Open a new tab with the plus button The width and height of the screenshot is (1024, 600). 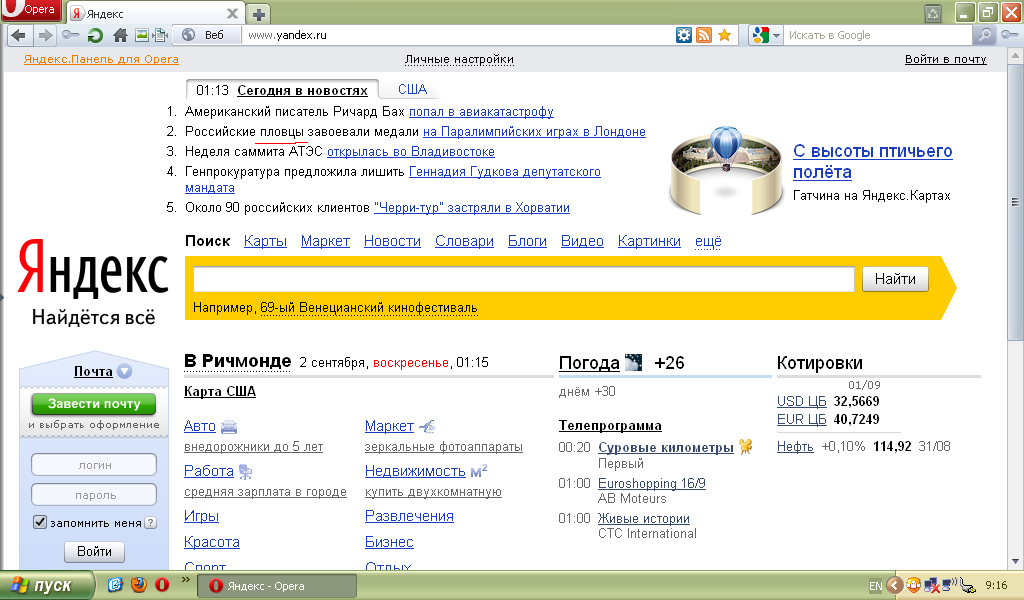[x=259, y=14]
